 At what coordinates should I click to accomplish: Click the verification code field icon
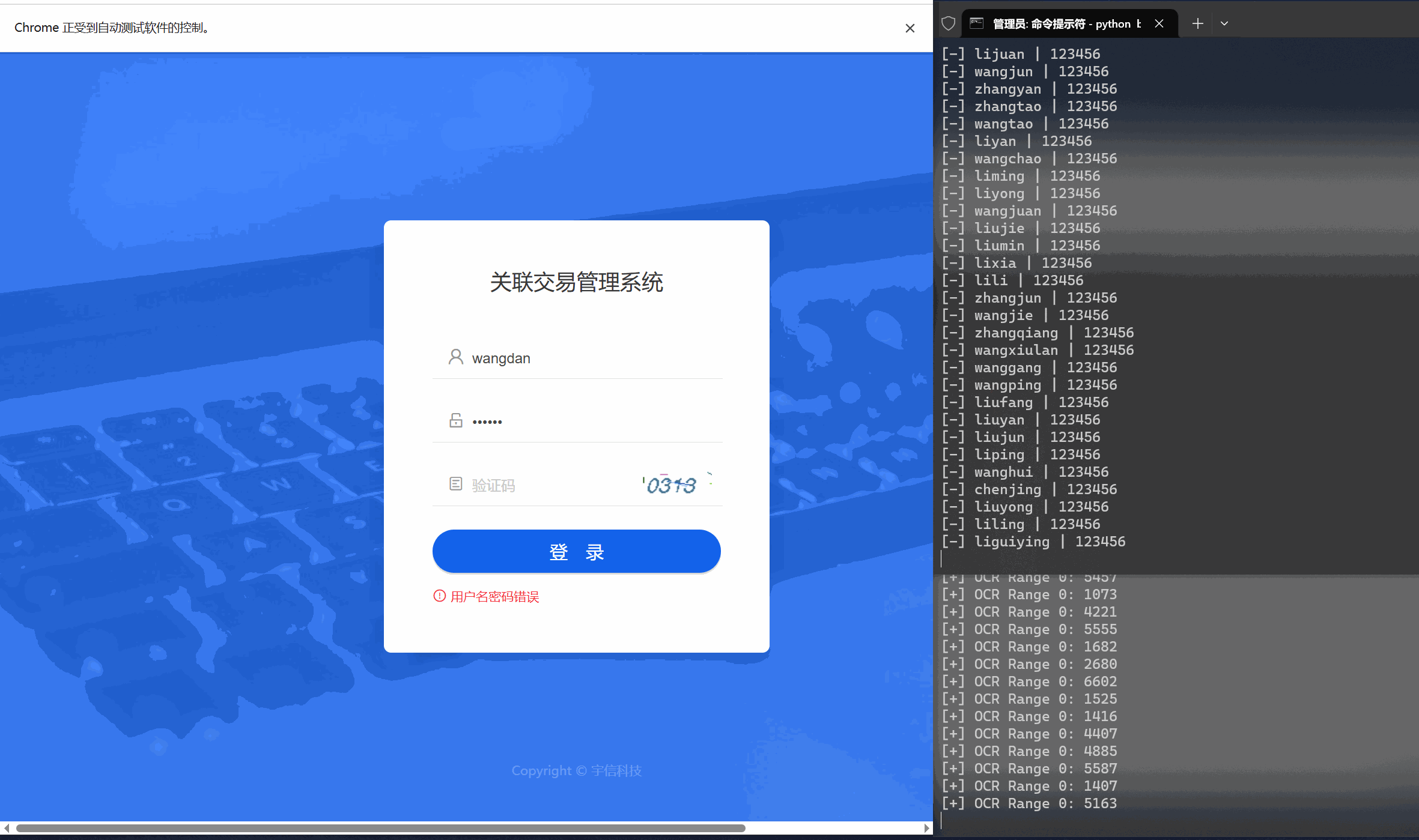click(456, 484)
